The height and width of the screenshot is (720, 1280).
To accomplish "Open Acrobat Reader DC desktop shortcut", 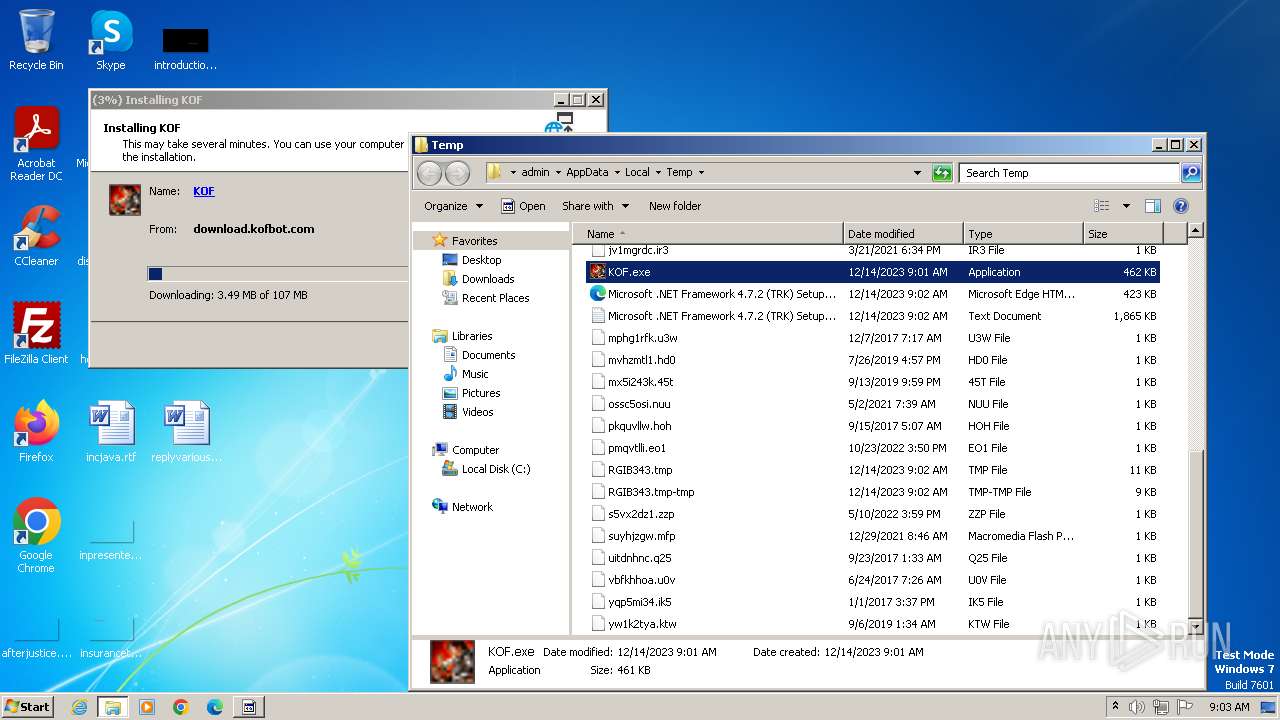I will pos(36,144).
